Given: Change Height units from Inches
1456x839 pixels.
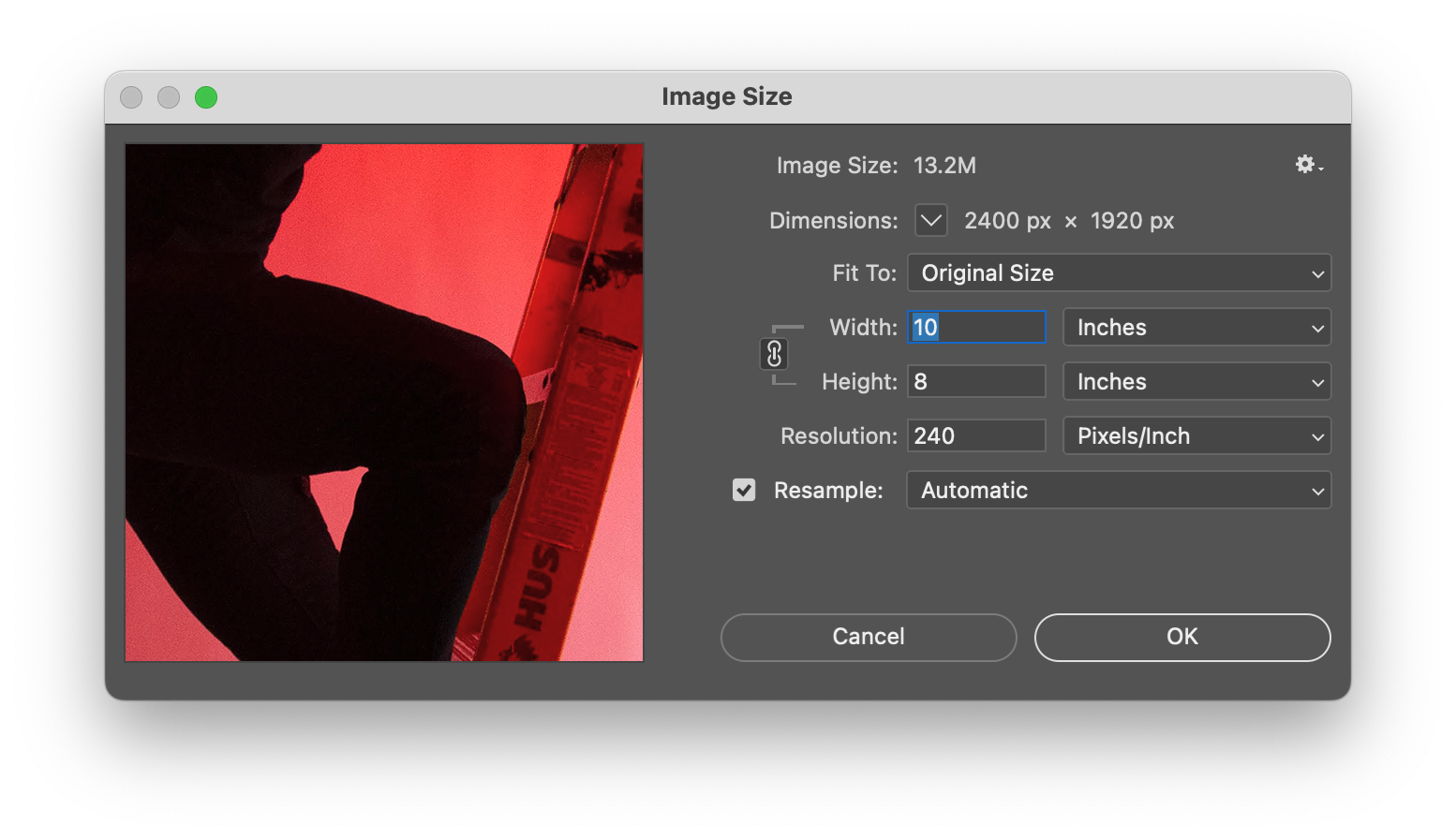Looking at the screenshot, I should point(1196,381).
